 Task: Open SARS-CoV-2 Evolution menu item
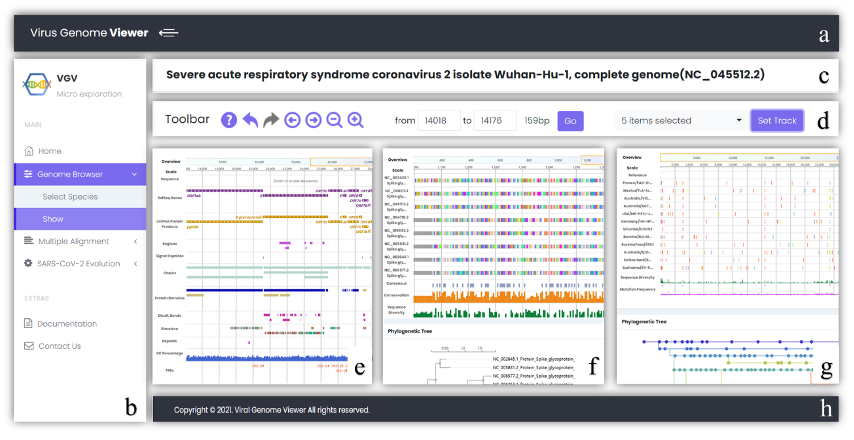[x=80, y=264]
